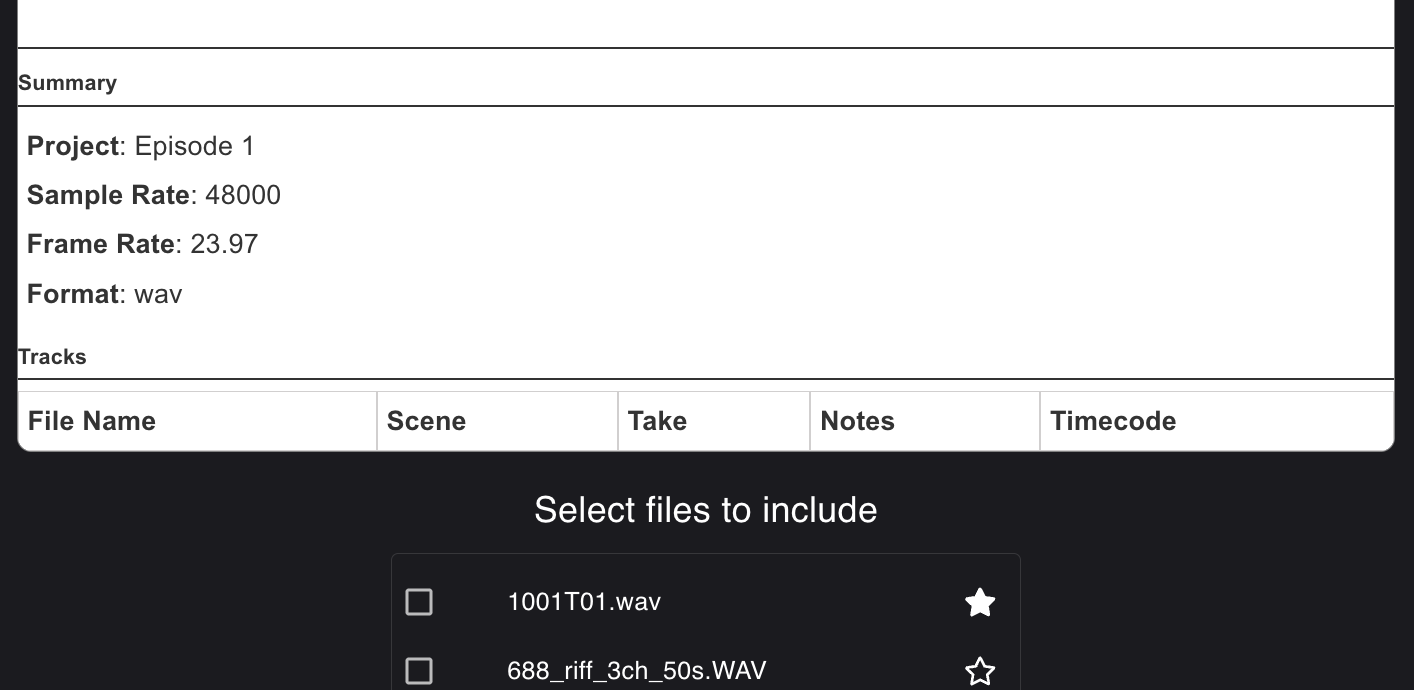Screen dimensions: 1414x690
Task: Click the File Name column header
Action: (92, 421)
